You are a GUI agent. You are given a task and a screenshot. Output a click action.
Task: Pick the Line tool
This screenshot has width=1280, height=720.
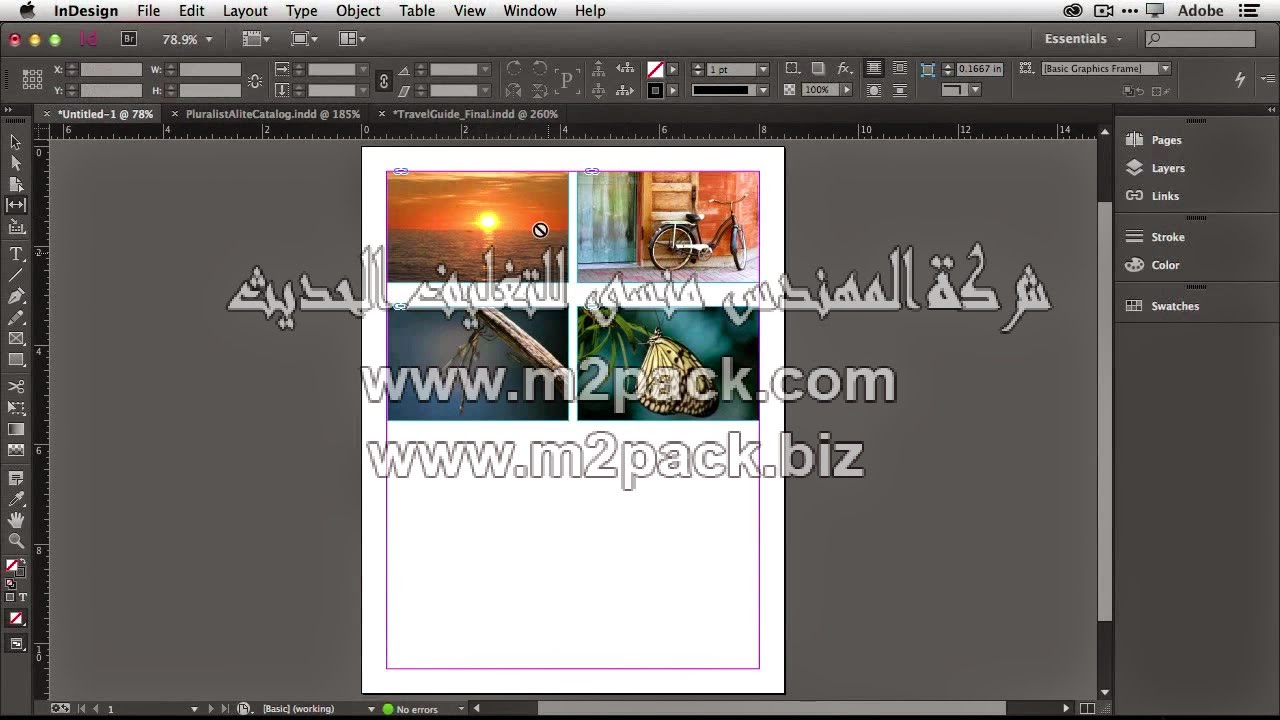[x=15, y=275]
